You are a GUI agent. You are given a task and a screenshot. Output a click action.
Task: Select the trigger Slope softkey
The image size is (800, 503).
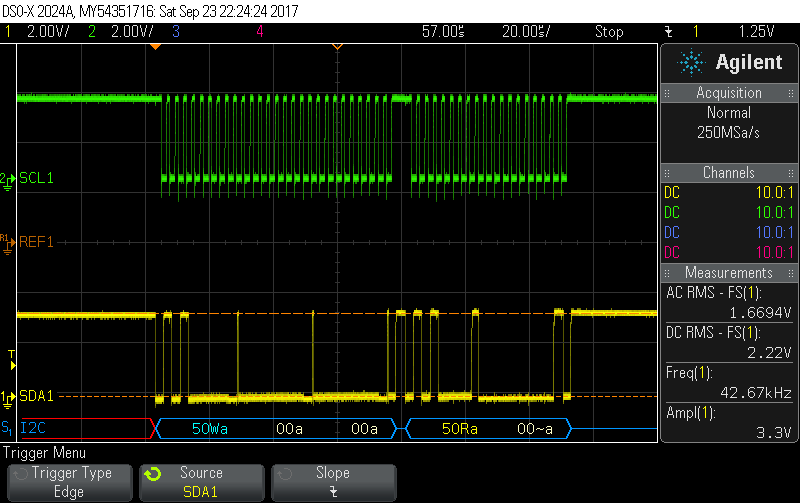tap(334, 482)
